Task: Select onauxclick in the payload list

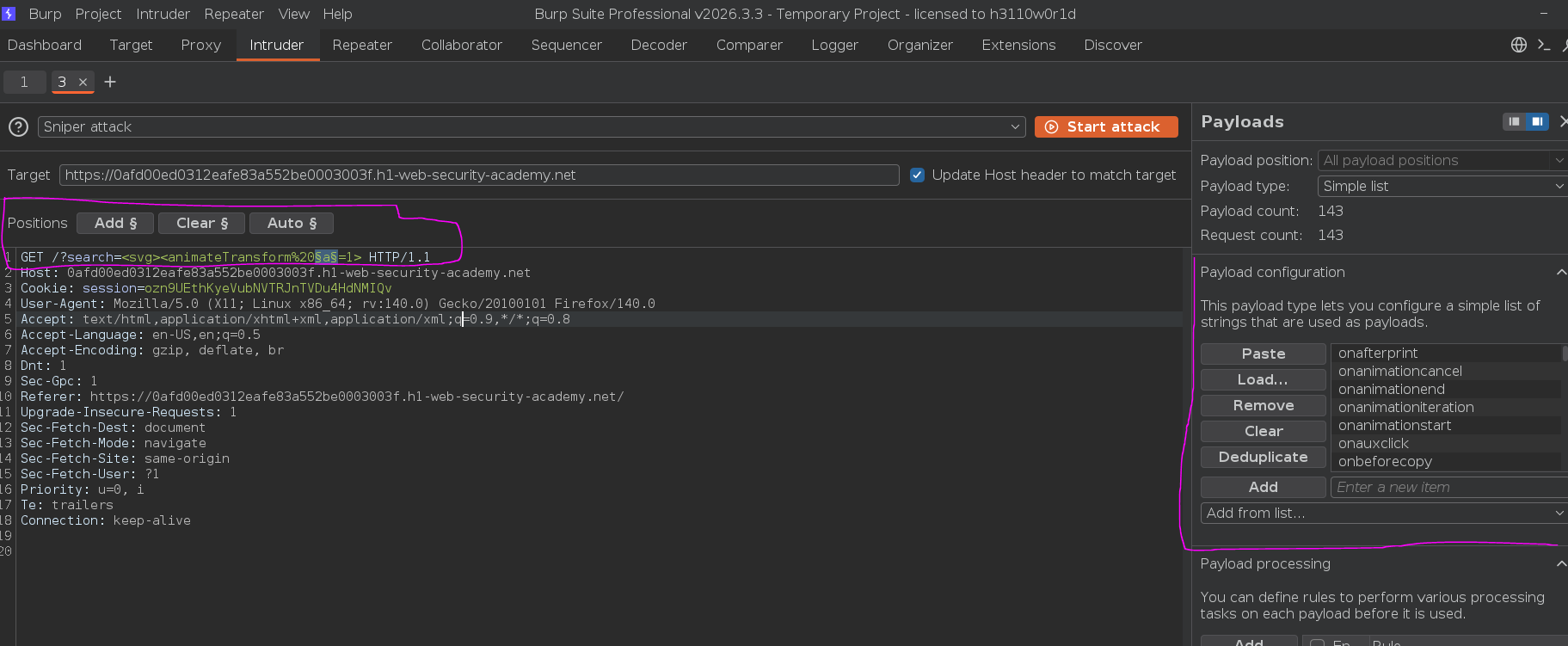Action: point(1446,443)
